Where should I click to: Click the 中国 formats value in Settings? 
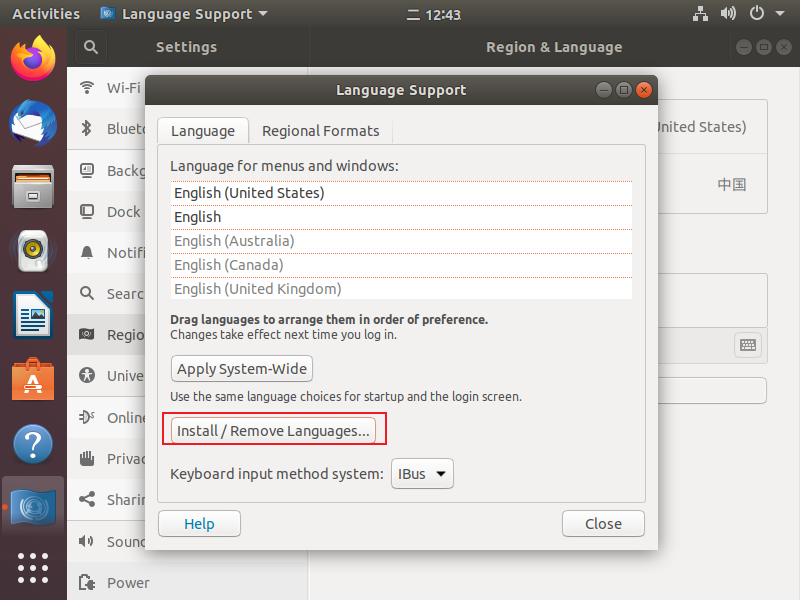click(732, 184)
